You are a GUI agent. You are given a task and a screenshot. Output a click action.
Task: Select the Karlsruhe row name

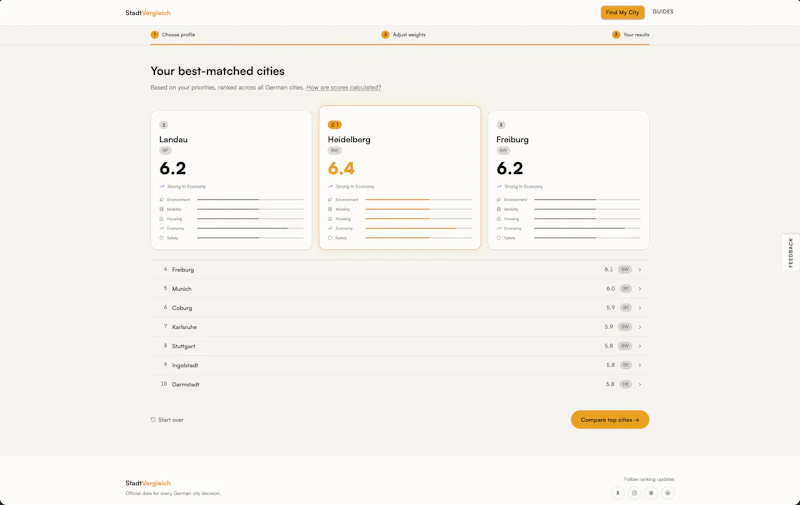click(184, 327)
